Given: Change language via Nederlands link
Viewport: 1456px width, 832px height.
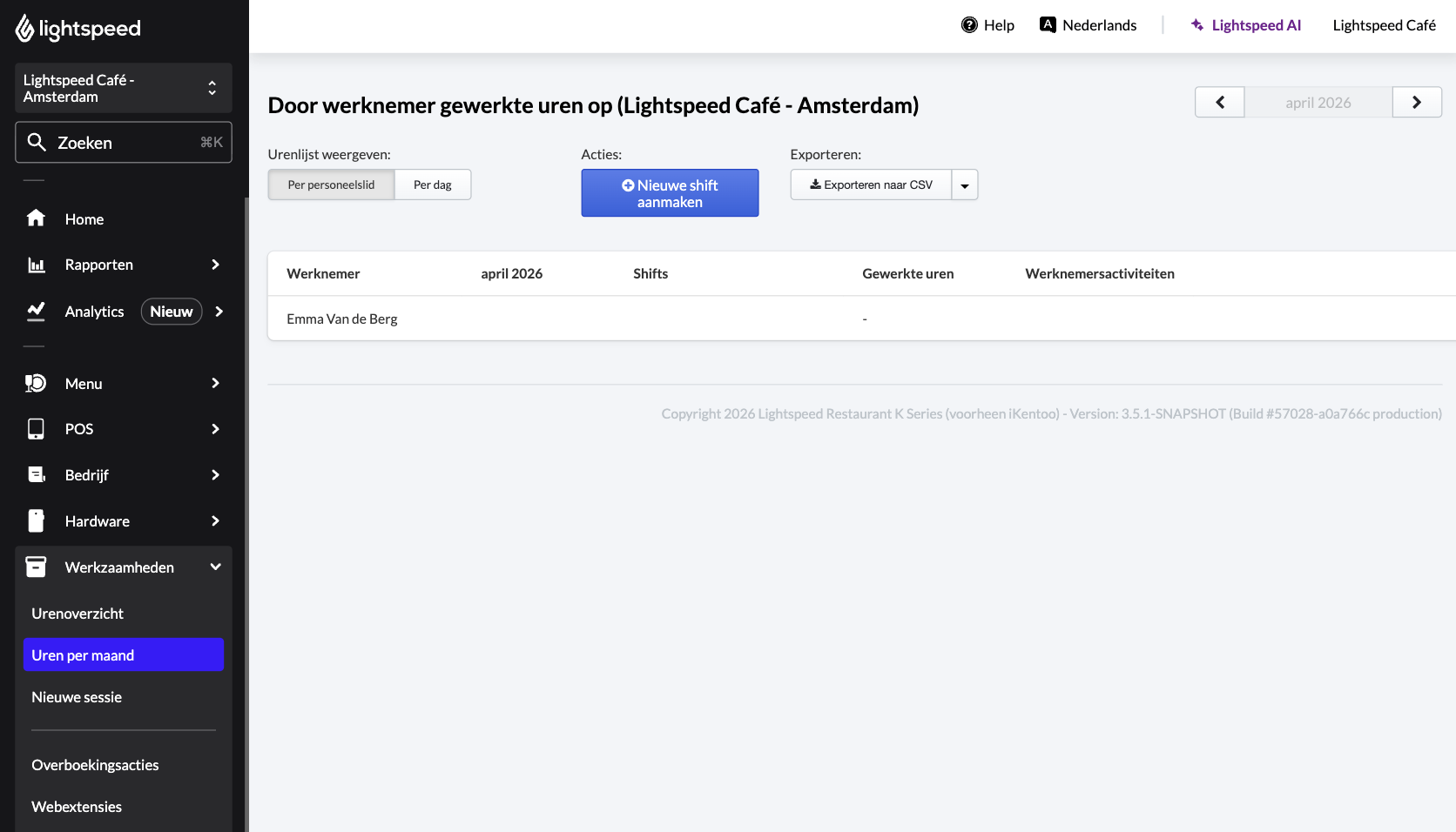Looking at the screenshot, I should 1089,25.
